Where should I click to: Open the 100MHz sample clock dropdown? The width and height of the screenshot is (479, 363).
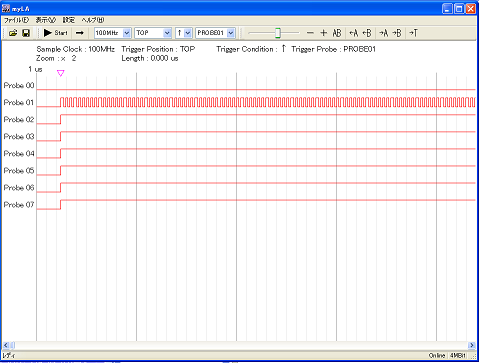pos(127,33)
